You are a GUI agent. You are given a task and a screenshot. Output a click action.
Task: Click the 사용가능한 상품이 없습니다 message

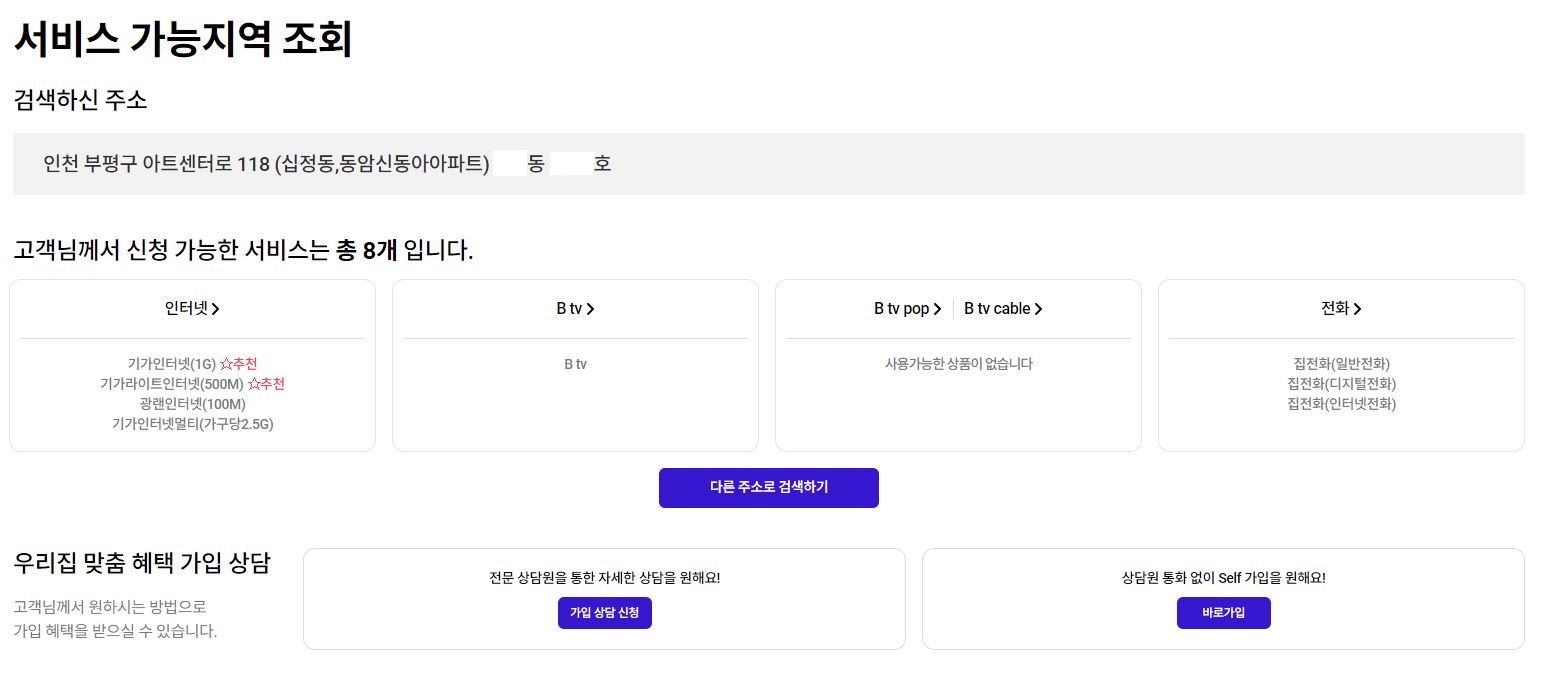[958, 364]
